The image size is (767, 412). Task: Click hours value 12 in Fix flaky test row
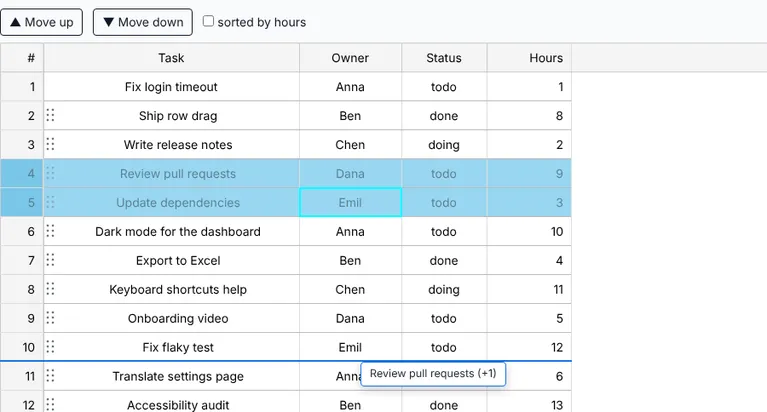pyautogui.click(x=529, y=347)
